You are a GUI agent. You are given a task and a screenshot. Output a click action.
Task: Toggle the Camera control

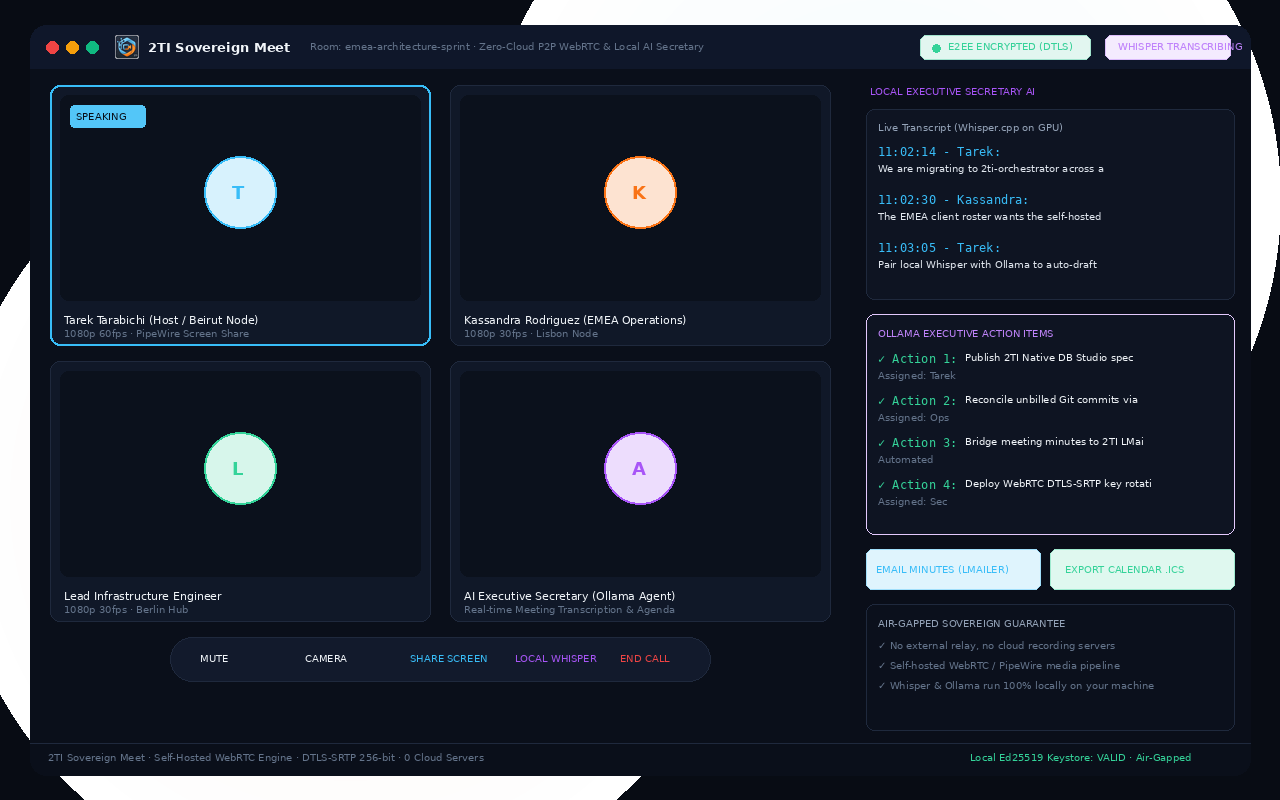click(x=326, y=659)
